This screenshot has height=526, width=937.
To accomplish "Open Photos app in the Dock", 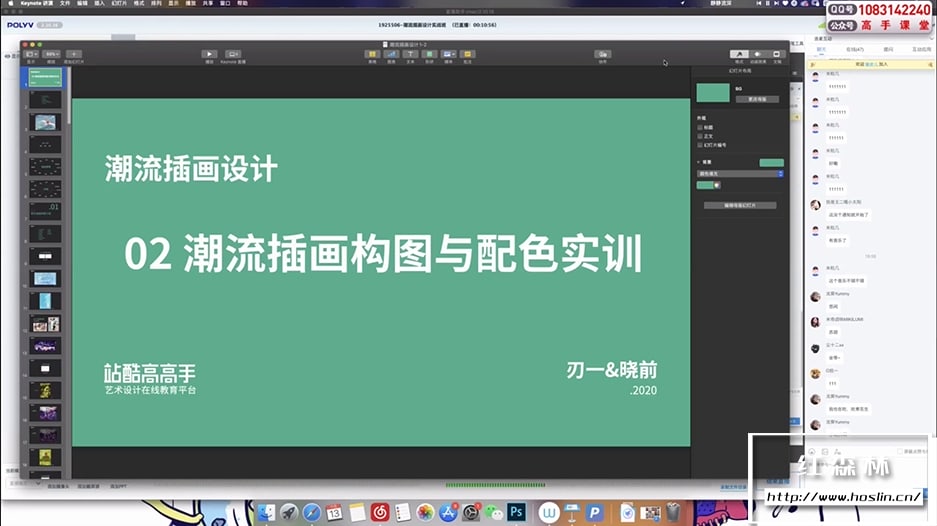I will pyautogui.click(x=425, y=512).
